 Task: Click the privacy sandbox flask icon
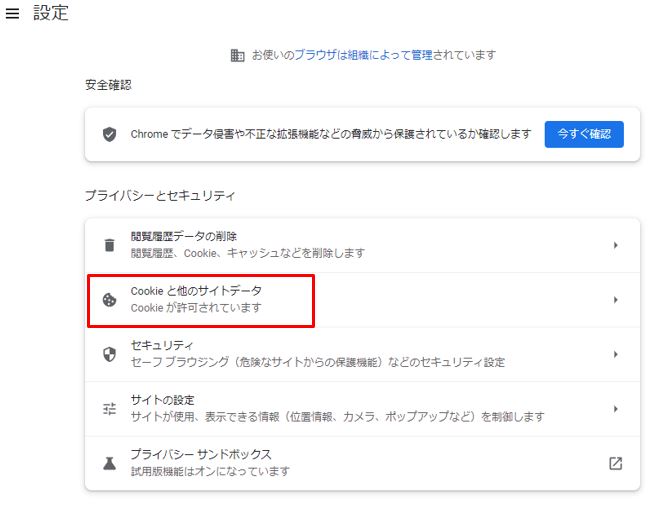click(x=109, y=463)
